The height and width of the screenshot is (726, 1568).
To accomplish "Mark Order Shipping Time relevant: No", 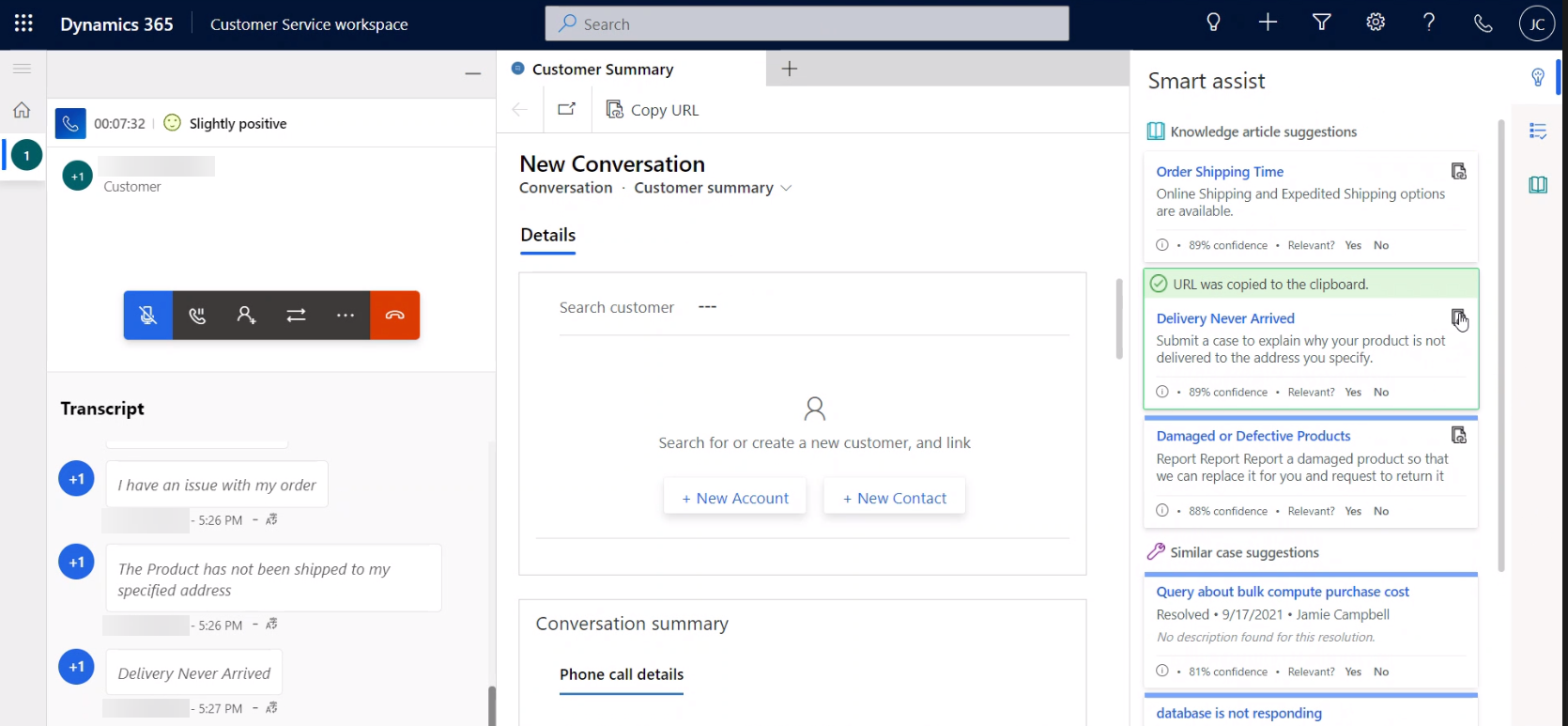I will [x=1381, y=245].
